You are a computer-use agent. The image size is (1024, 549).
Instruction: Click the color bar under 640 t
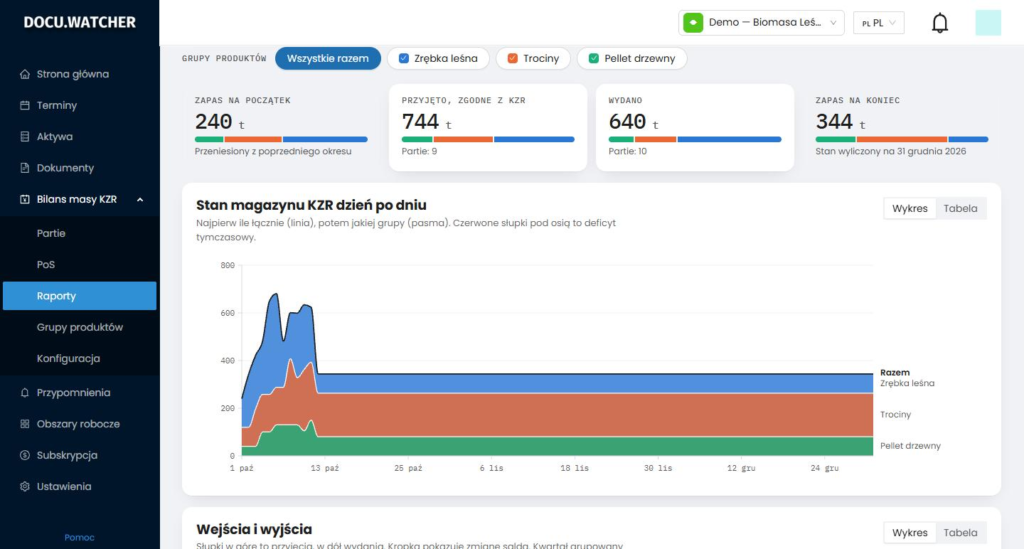click(695, 139)
